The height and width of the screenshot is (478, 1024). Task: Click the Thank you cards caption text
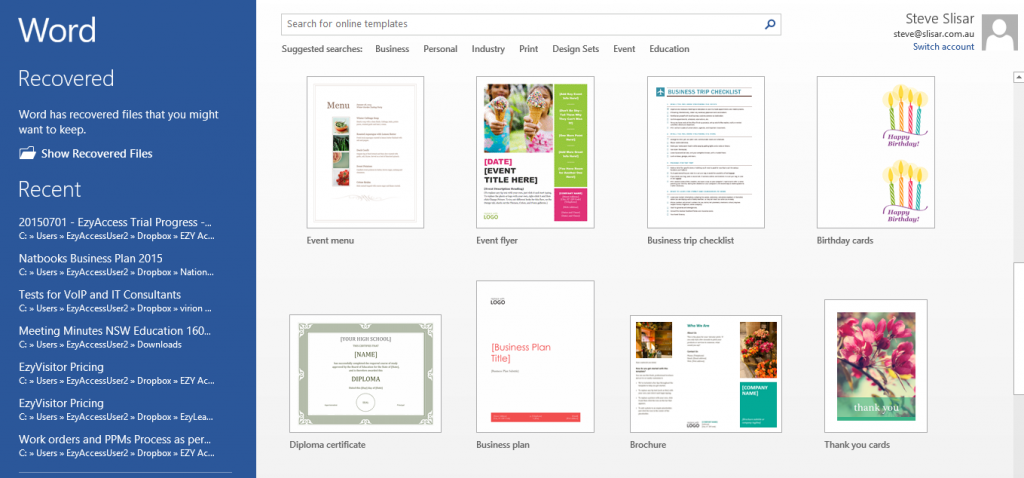click(857, 445)
